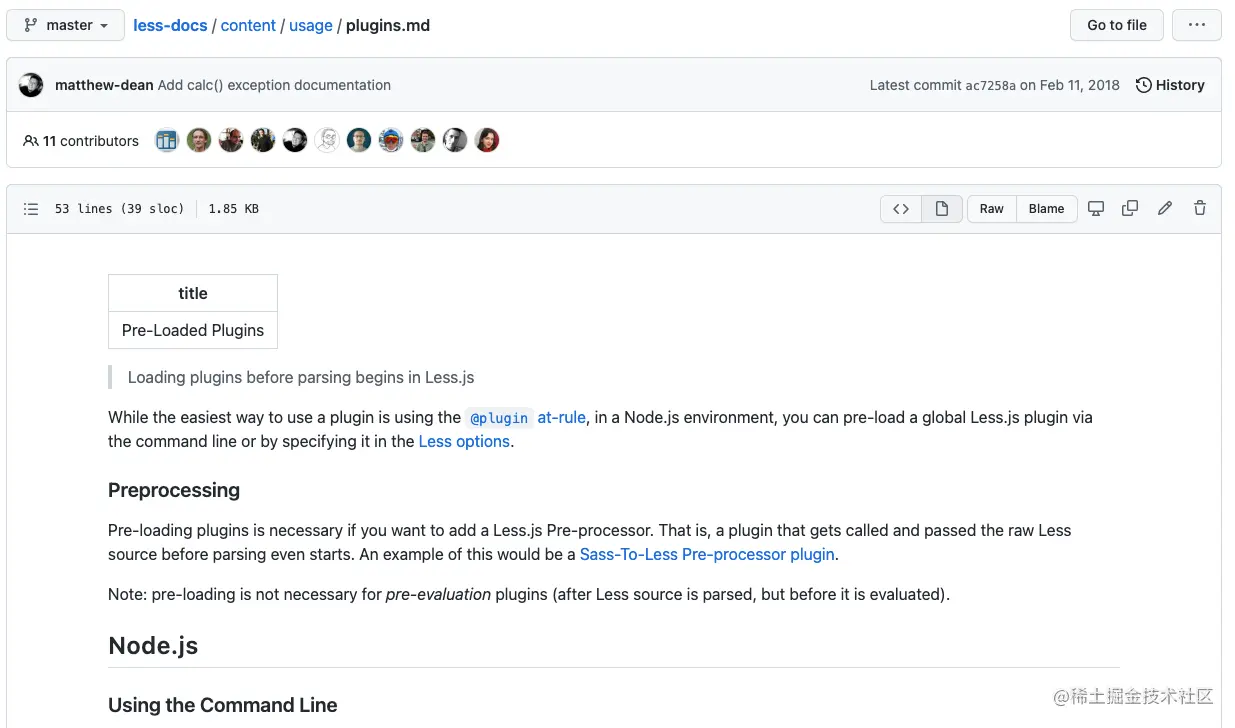Open the Blame view

pos(1046,209)
